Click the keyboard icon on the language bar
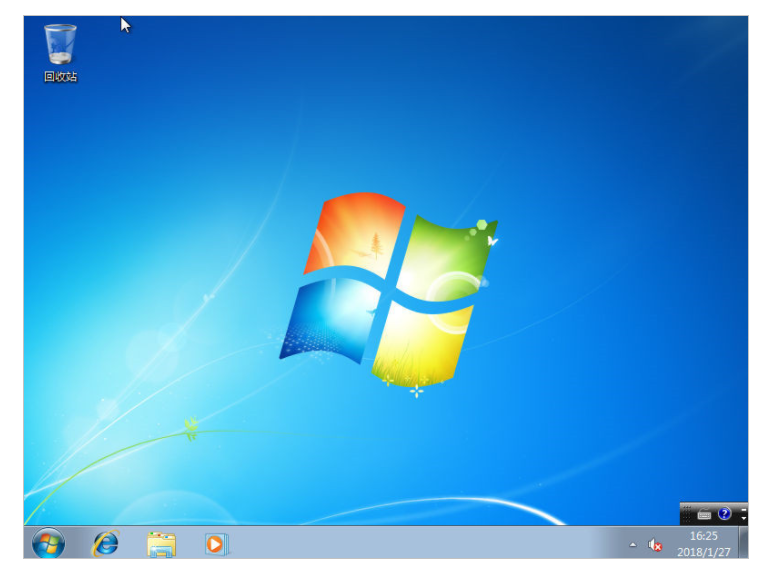Screen dimensions: 775x574 704,515
